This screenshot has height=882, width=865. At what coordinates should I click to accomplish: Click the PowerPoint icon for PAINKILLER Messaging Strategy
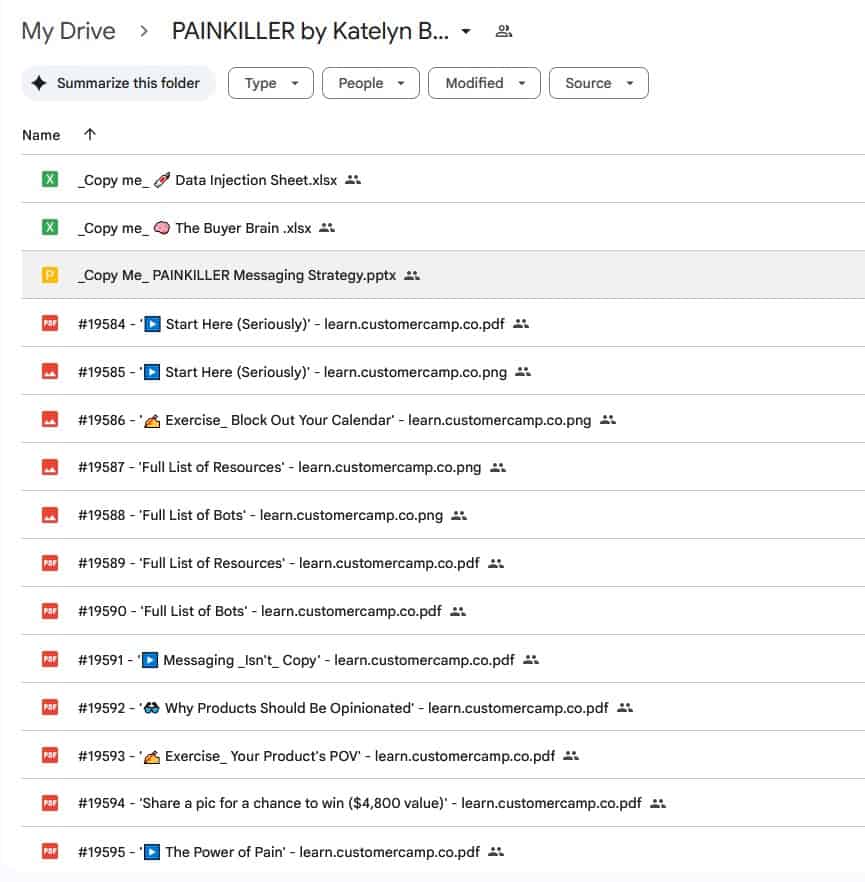coord(50,275)
